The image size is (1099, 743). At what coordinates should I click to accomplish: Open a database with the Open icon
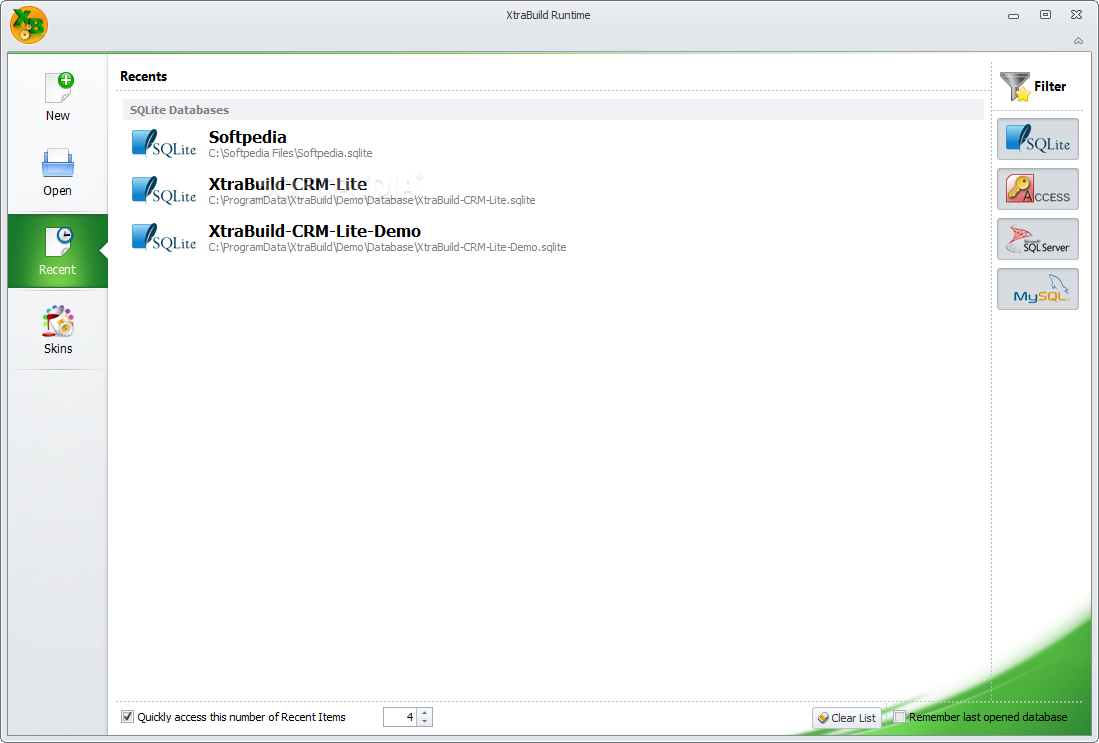(x=57, y=163)
